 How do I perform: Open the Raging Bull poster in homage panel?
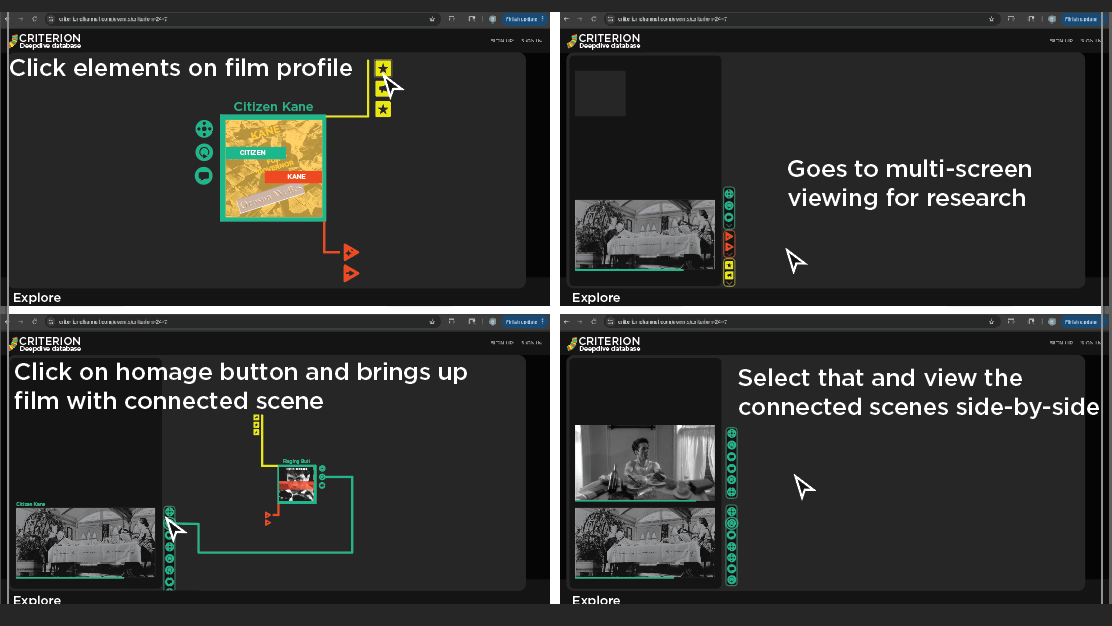[x=296, y=484]
